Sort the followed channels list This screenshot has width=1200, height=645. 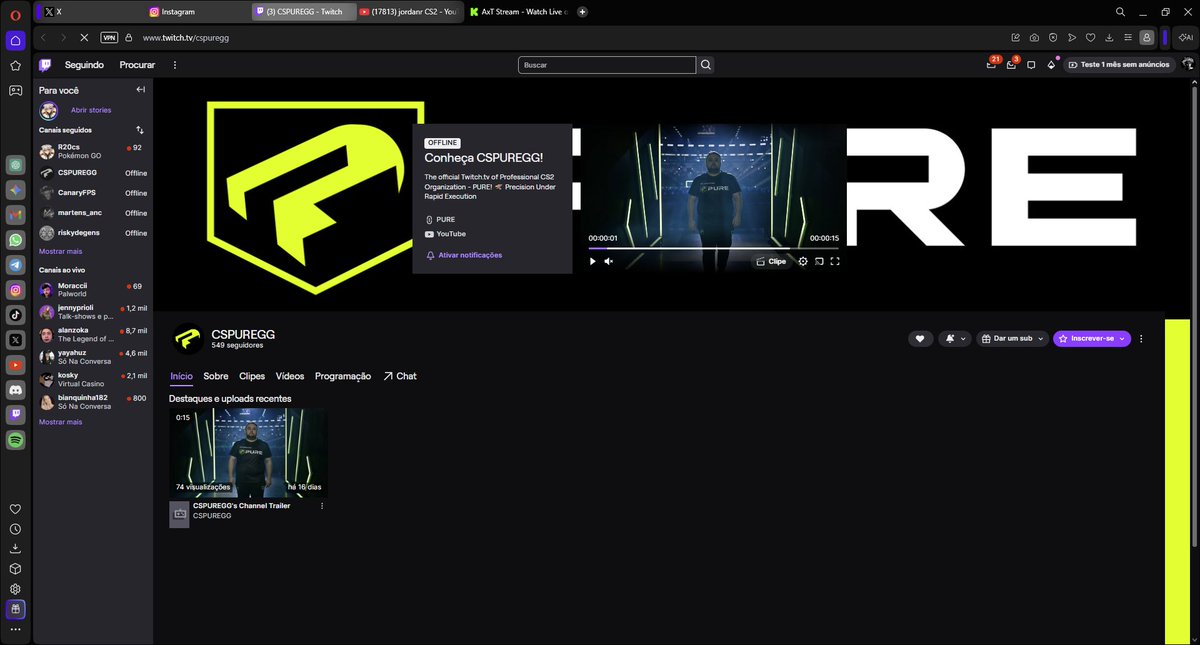point(140,130)
